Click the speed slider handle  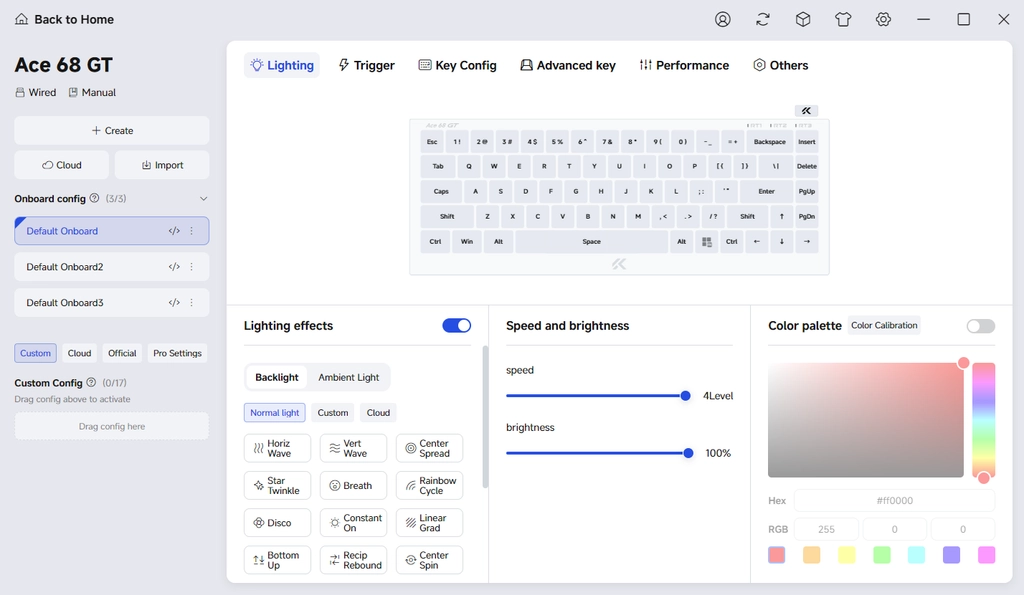[685, 396]
